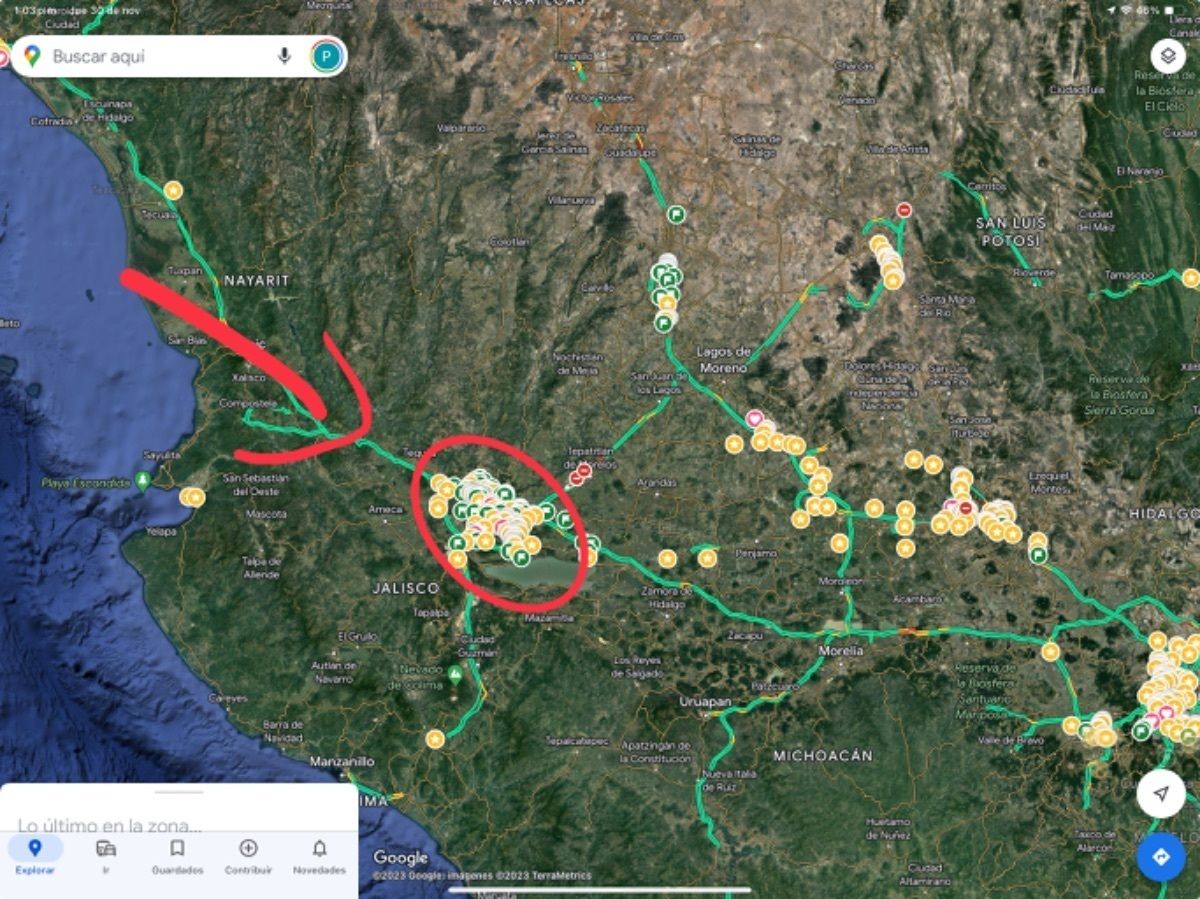Tap the blue directions button

pyautogui.click(x=1160, y=857)
